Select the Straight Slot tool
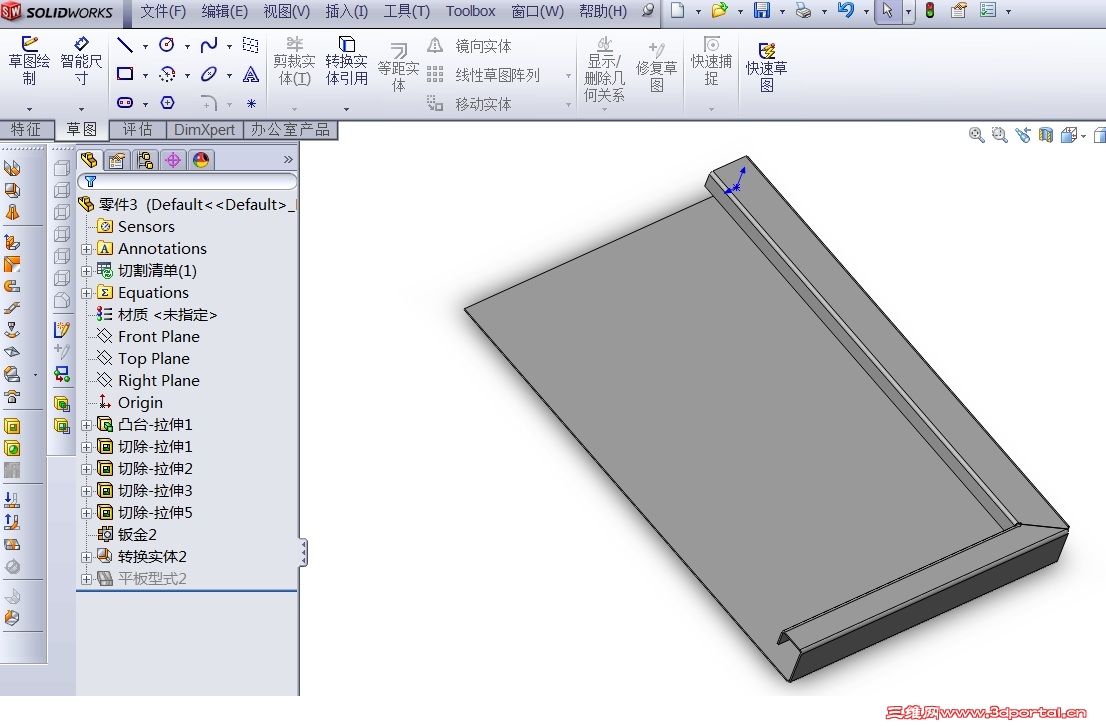The width and height of the screenshot is (1106, 726). [x=125, y=103]
